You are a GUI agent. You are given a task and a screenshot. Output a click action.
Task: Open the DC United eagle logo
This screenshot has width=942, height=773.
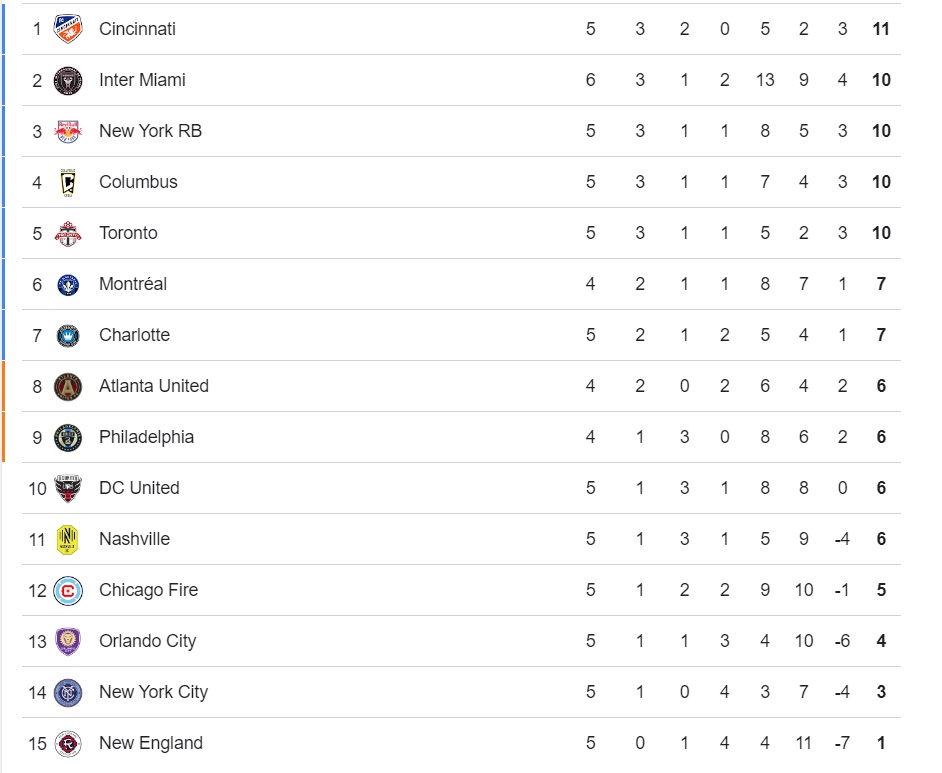click(68, 488)
